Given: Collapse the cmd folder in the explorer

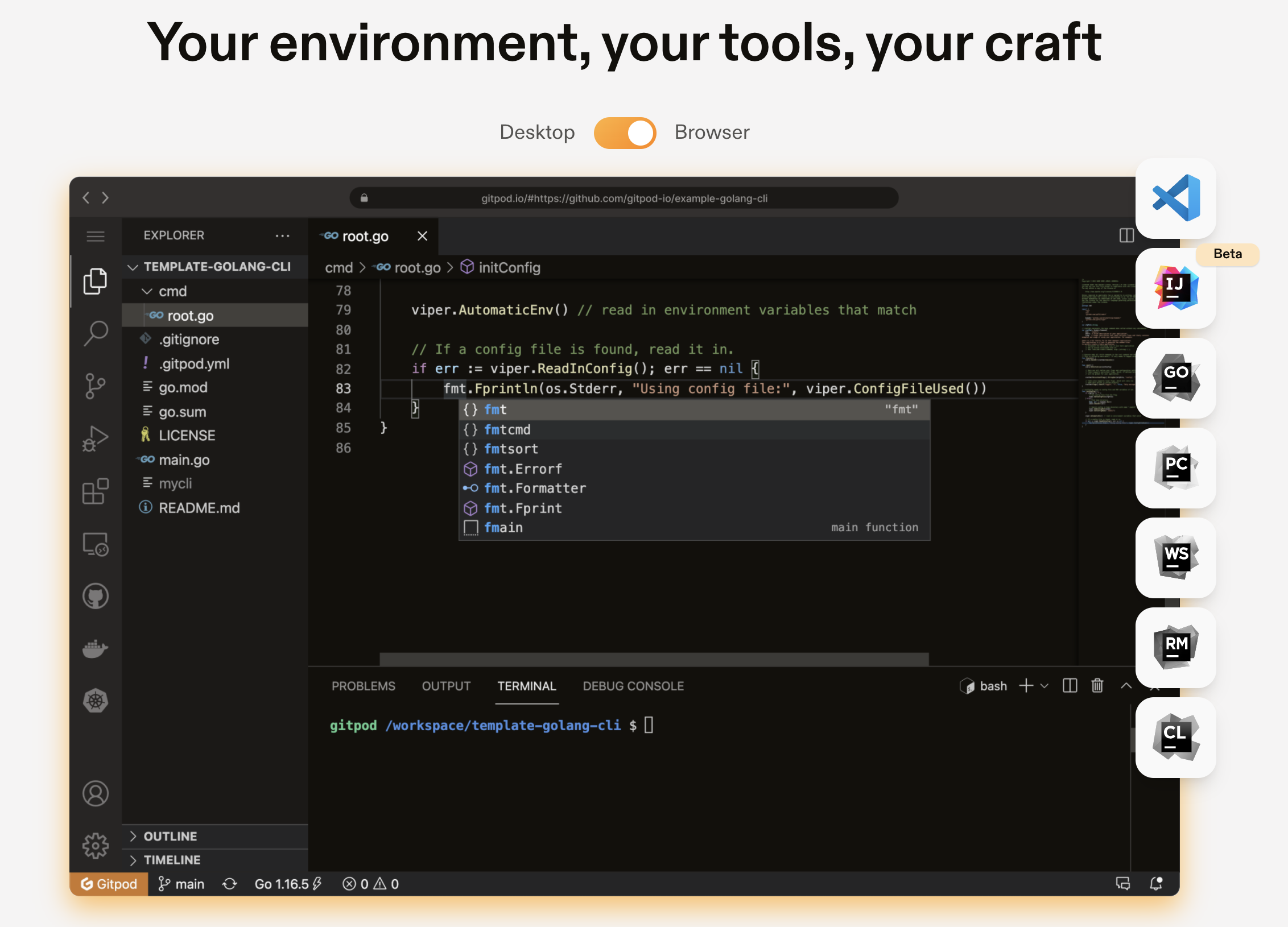Looking at the screenshot, I should tap(147, 291).
